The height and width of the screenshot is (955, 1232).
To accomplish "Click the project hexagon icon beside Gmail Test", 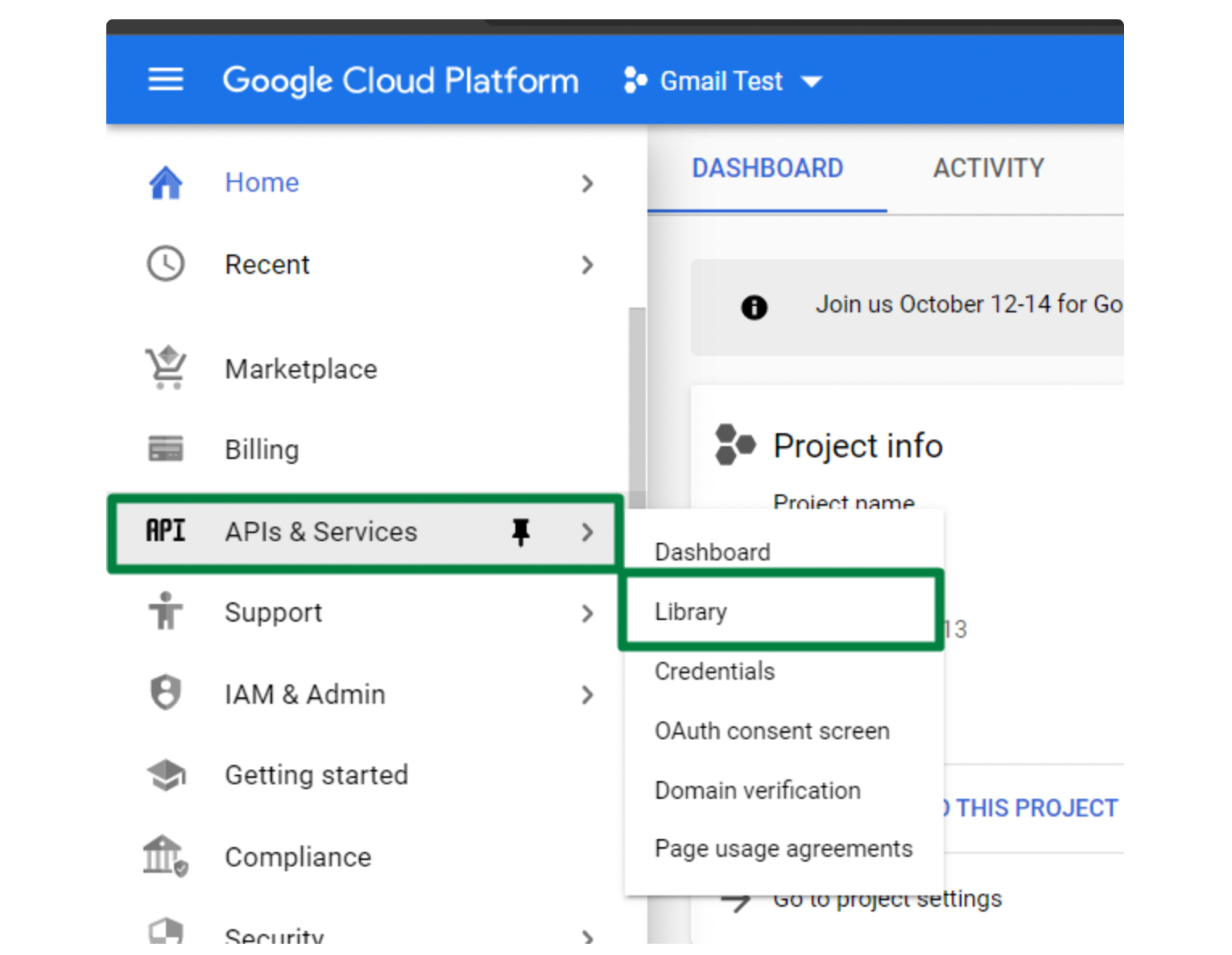I will 635,81.
